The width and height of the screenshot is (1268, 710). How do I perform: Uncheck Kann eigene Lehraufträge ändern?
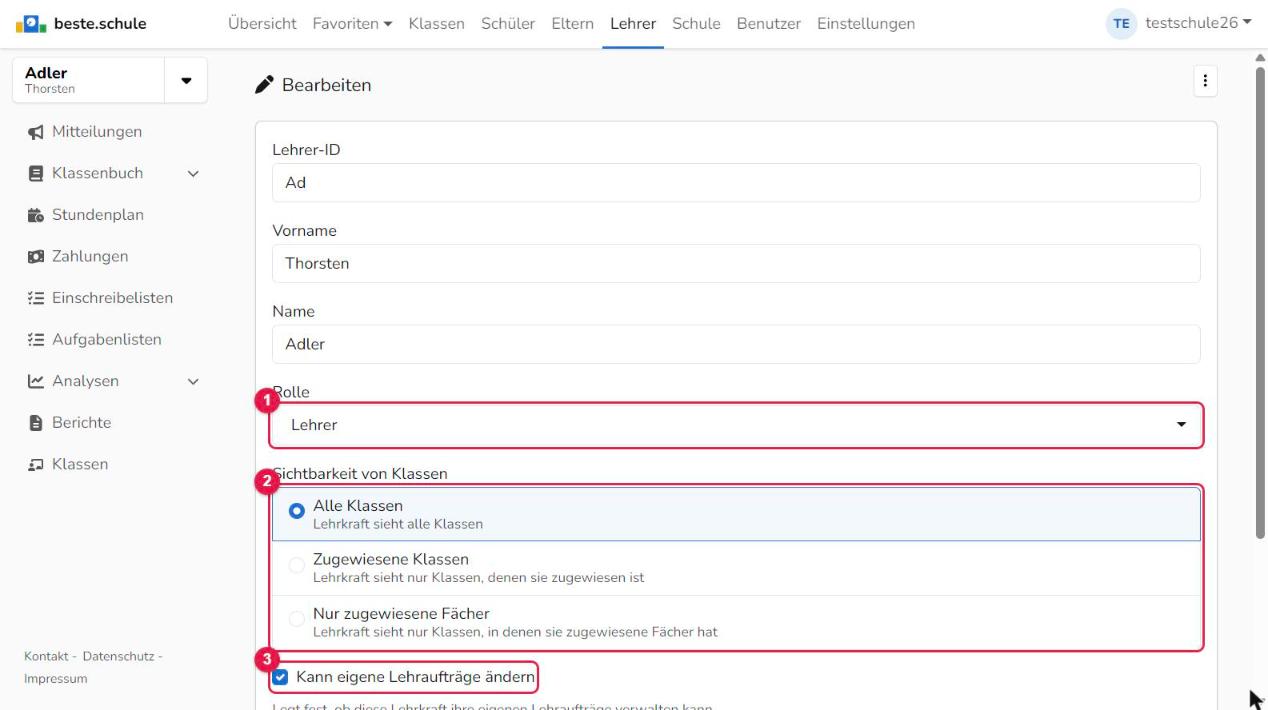(x=280, y=678)
